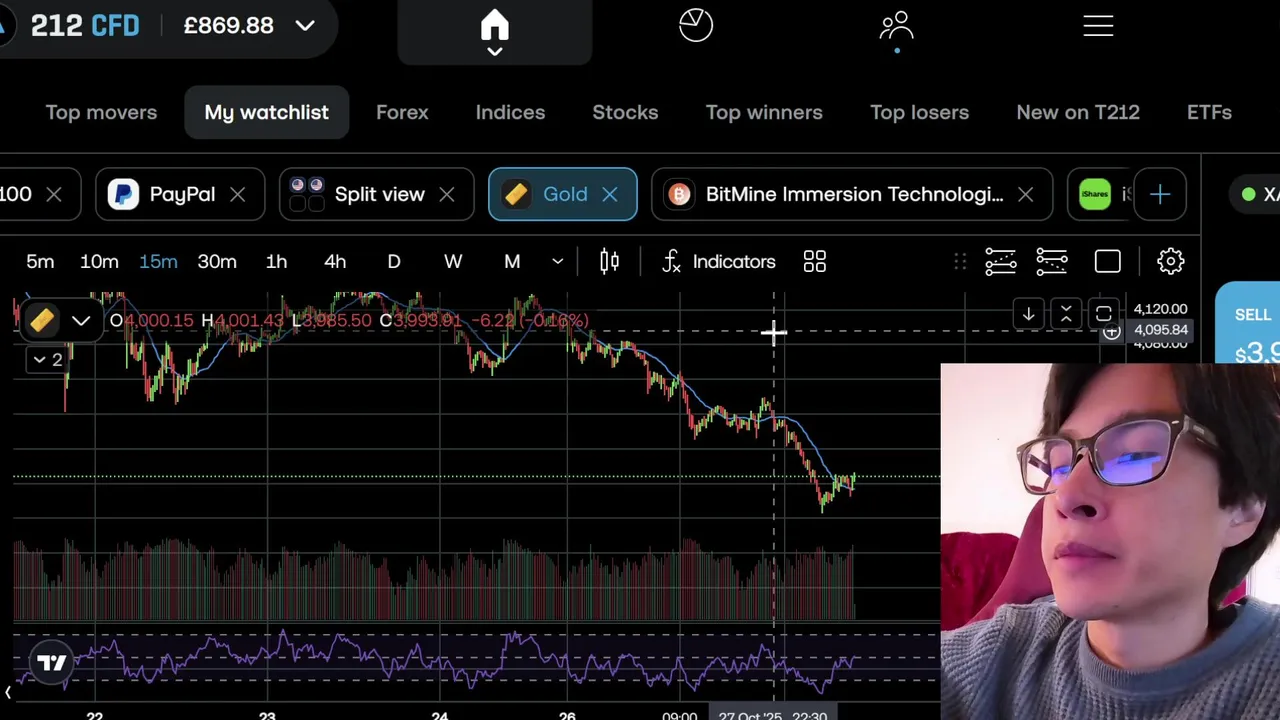This screenshot has height=720, width=1280.
Task: Open the home navigation icon
Action: [x=494, y=26]
